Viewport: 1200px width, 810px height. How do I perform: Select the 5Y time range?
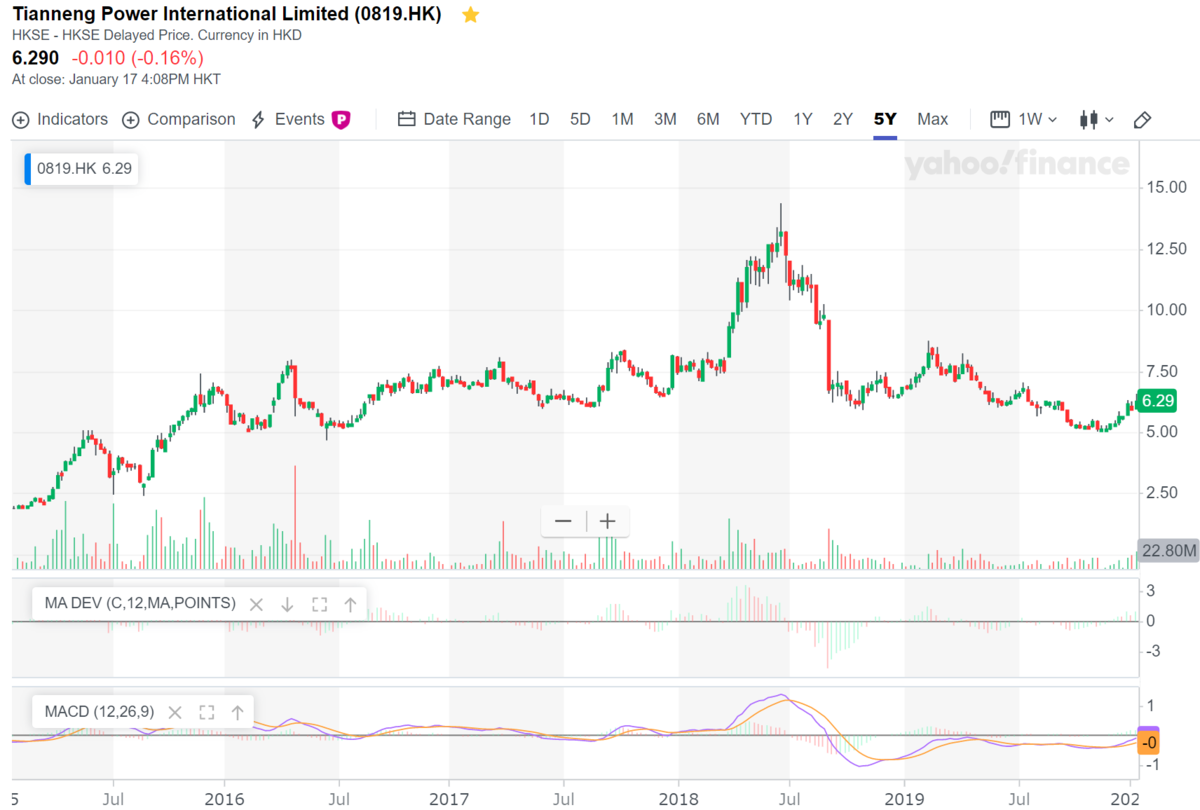(x=885, y=119)
